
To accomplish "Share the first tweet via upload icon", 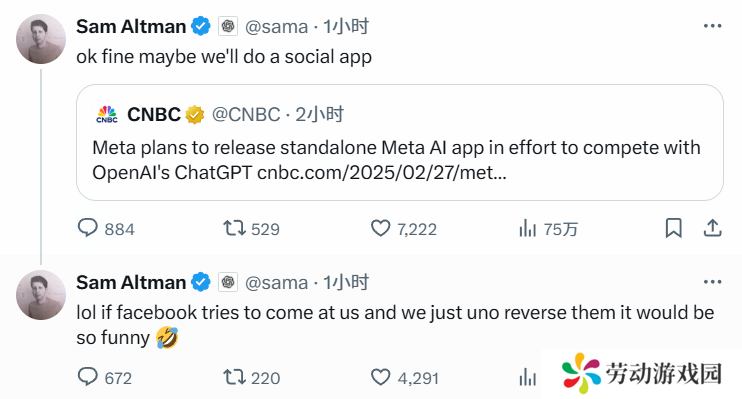I will tap(712, 228).
